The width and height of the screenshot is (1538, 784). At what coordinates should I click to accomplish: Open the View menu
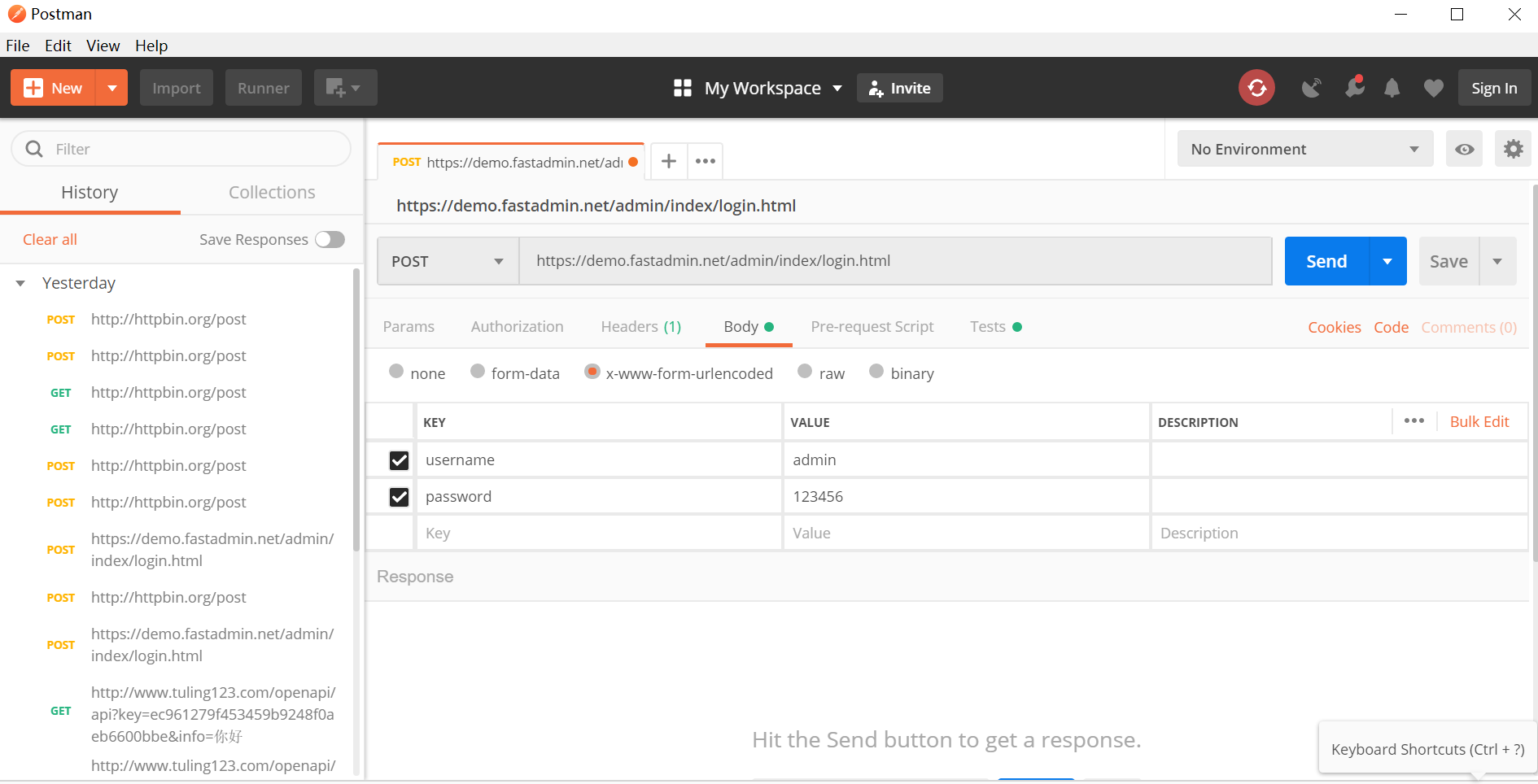103,46
